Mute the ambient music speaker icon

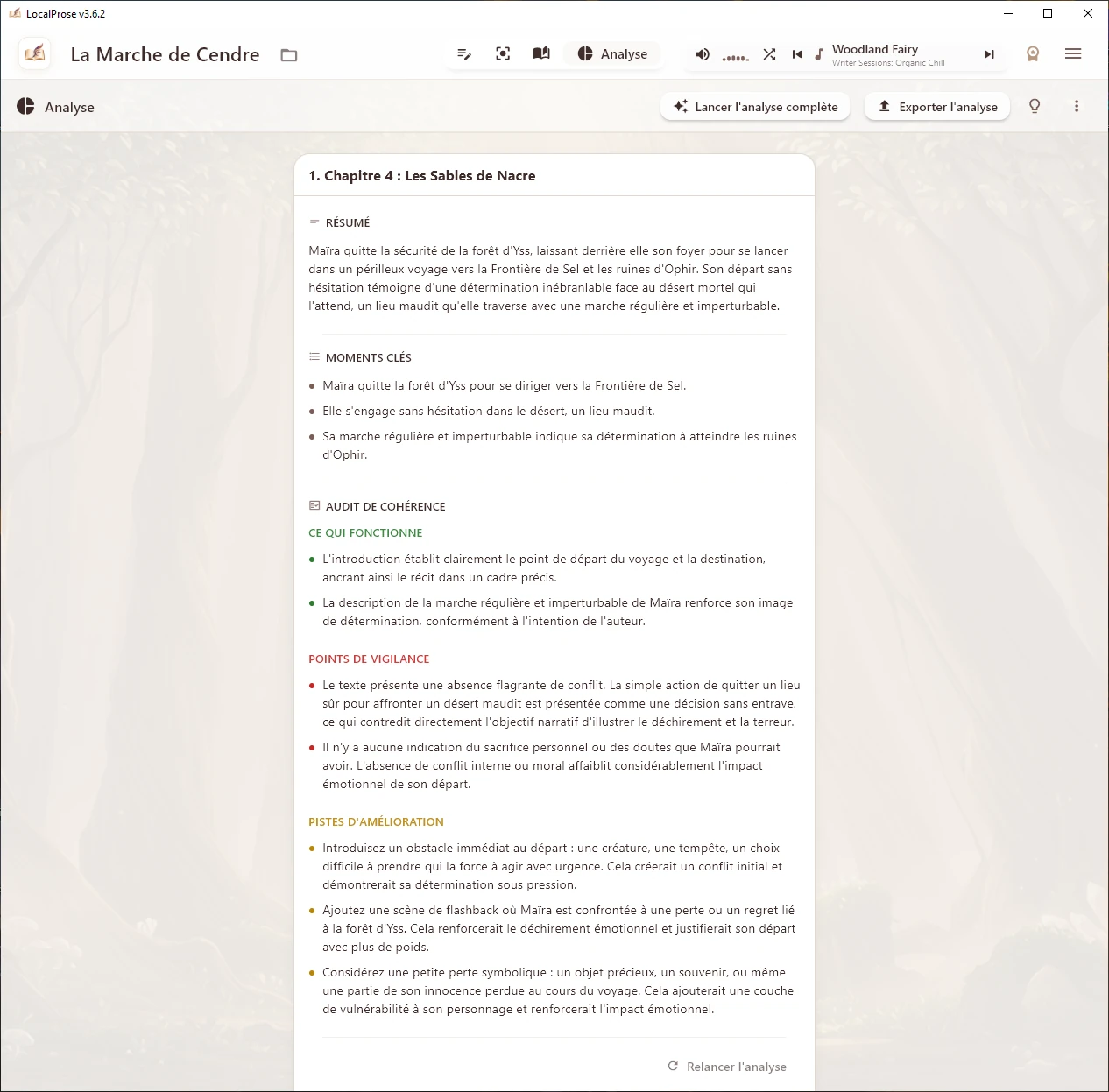(703, 54)
